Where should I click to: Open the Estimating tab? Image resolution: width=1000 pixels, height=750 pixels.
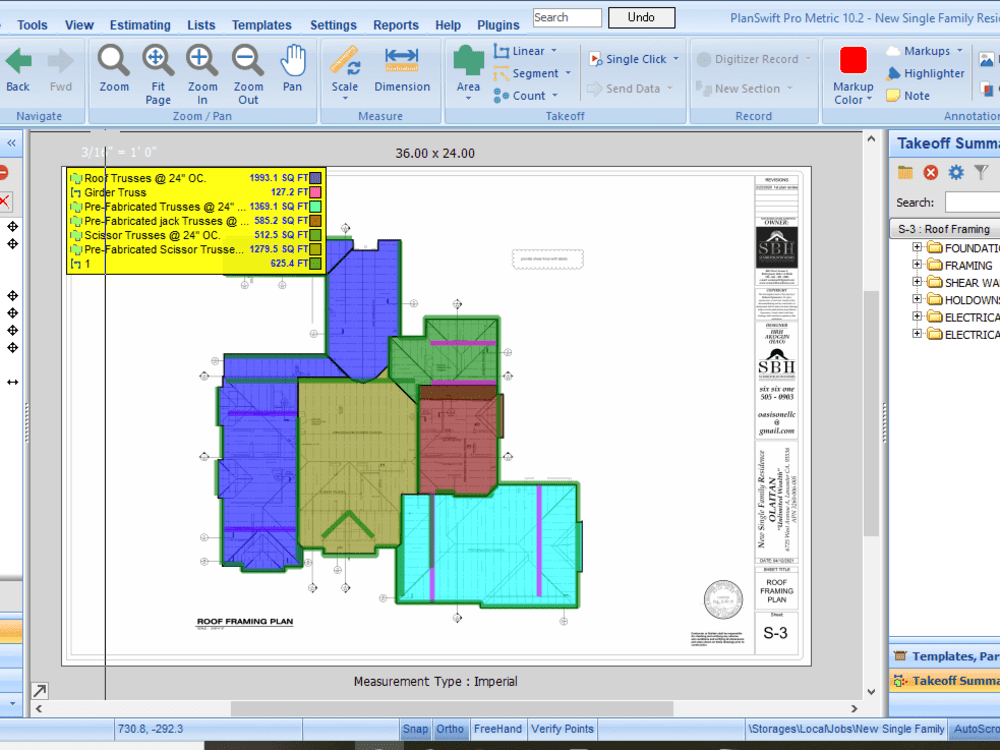click(x=140, y=26)
